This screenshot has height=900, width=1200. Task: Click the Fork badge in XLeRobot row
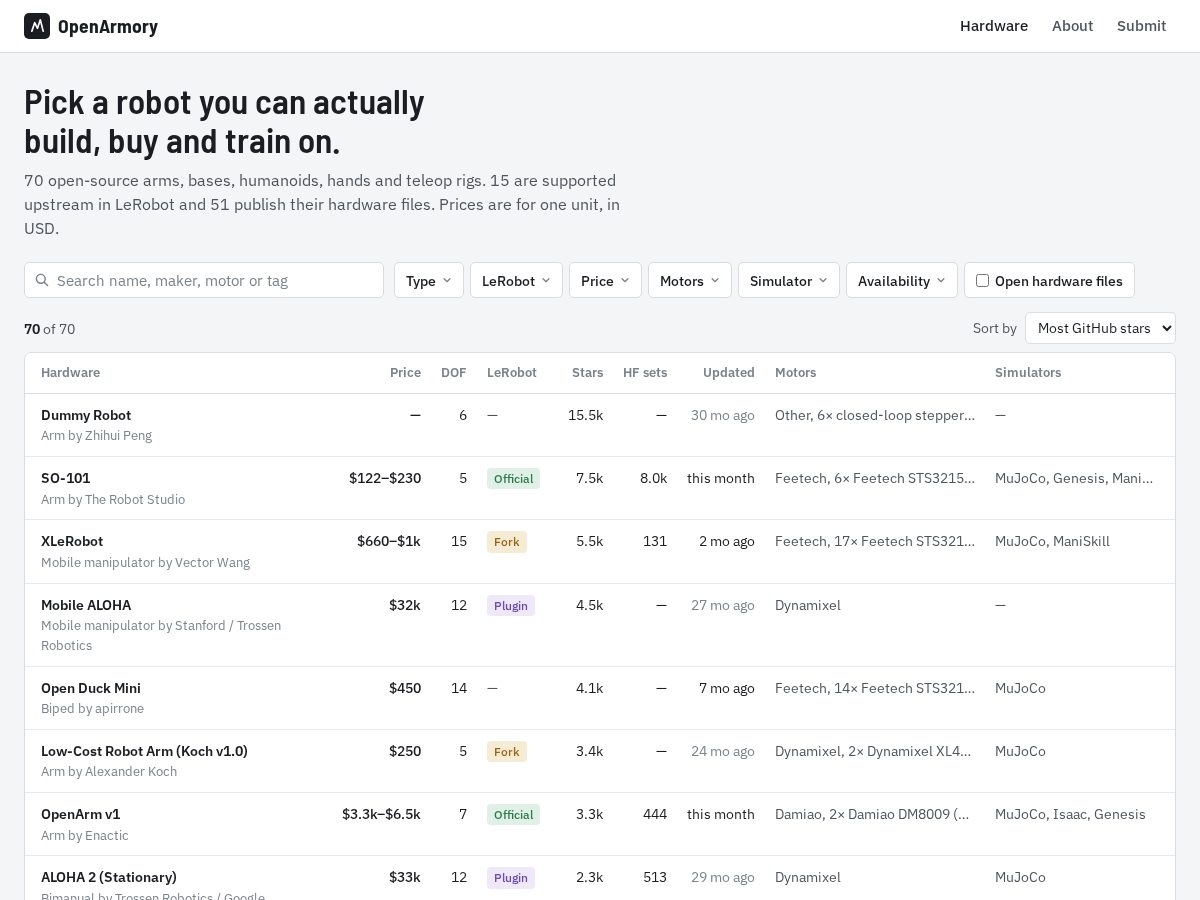(x=507, y=541)
